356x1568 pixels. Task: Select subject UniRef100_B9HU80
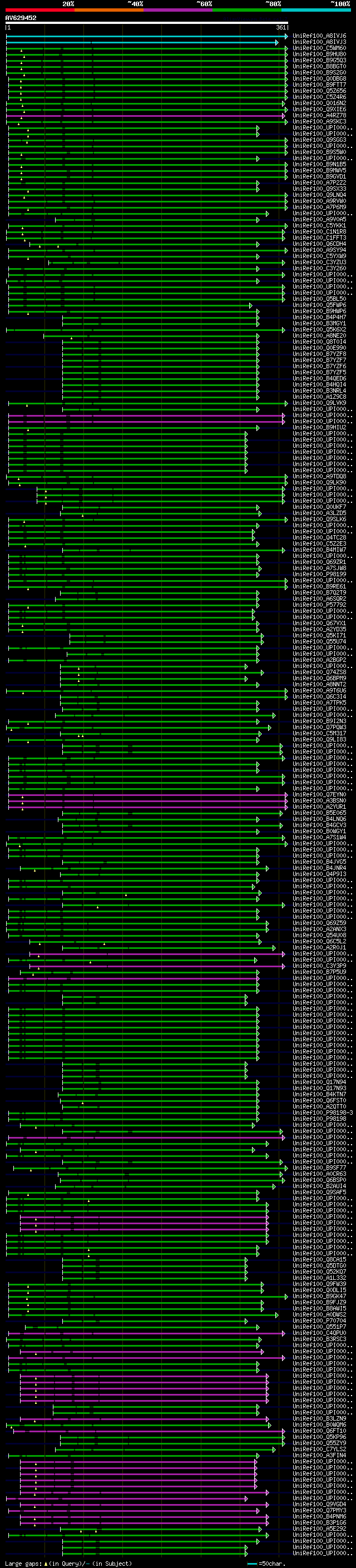pos(319,54)
